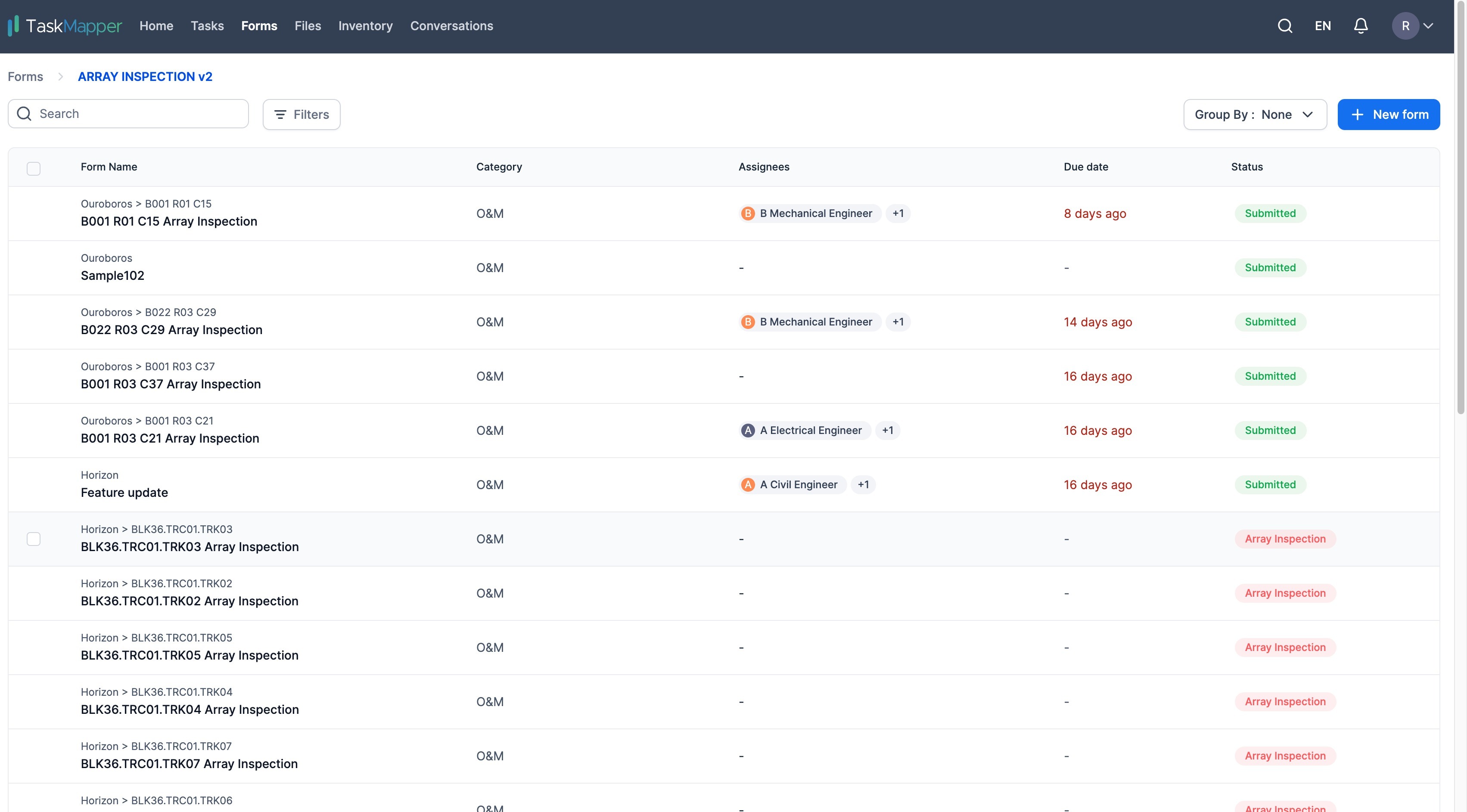Screen dimensions: 1467x812
Task: Select the Forms tab
Action: [x=259, y=26]
